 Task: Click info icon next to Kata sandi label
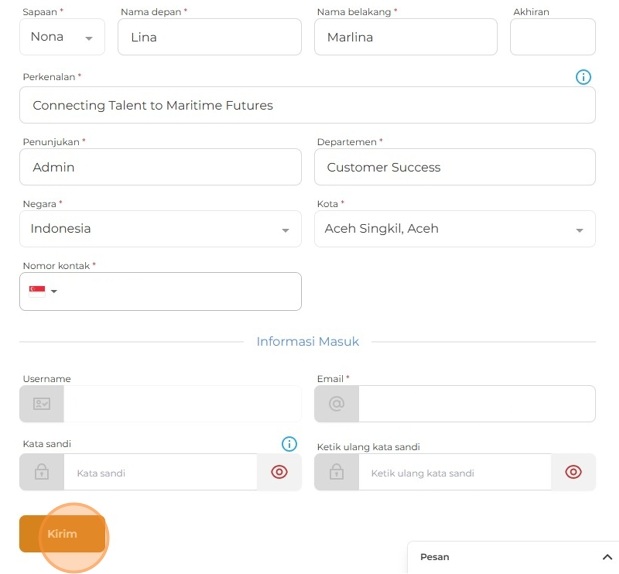[289, 444]
